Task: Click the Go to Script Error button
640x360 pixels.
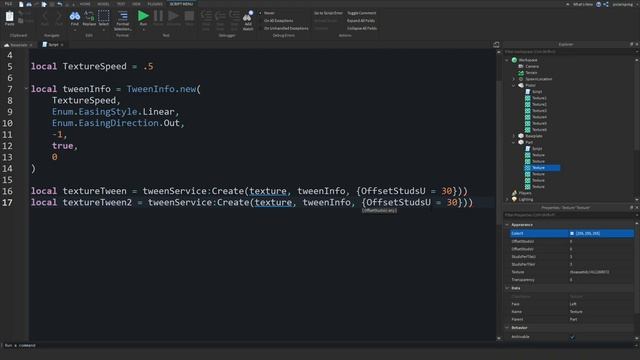Action: (x=328, y=13)
